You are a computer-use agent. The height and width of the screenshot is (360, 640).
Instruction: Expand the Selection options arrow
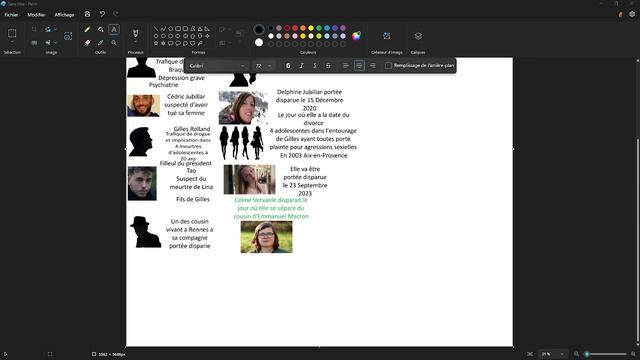[x=12, y=42]
